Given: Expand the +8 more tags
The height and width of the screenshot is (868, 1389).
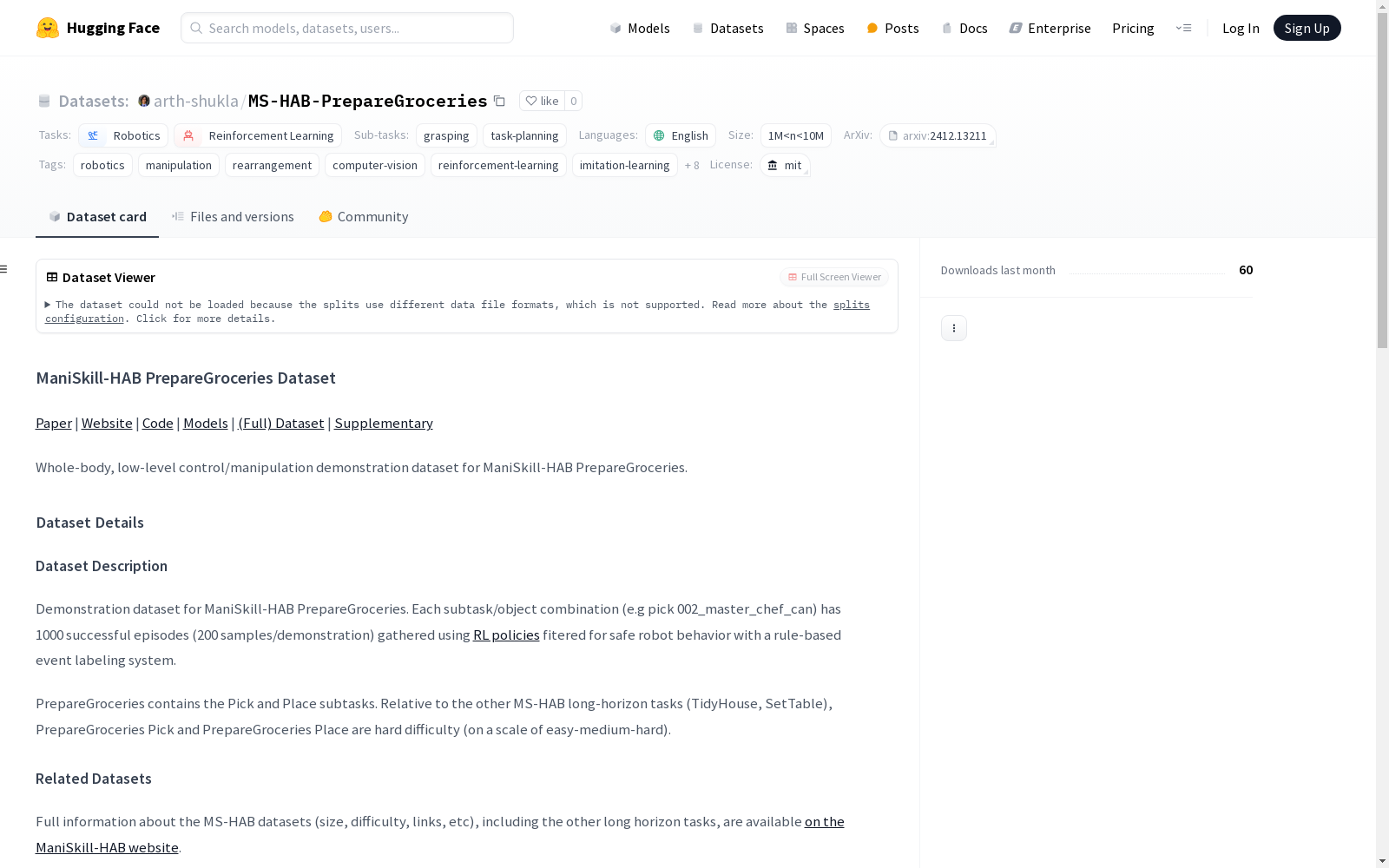Looking at the screenshot, I should coord(692,166).
